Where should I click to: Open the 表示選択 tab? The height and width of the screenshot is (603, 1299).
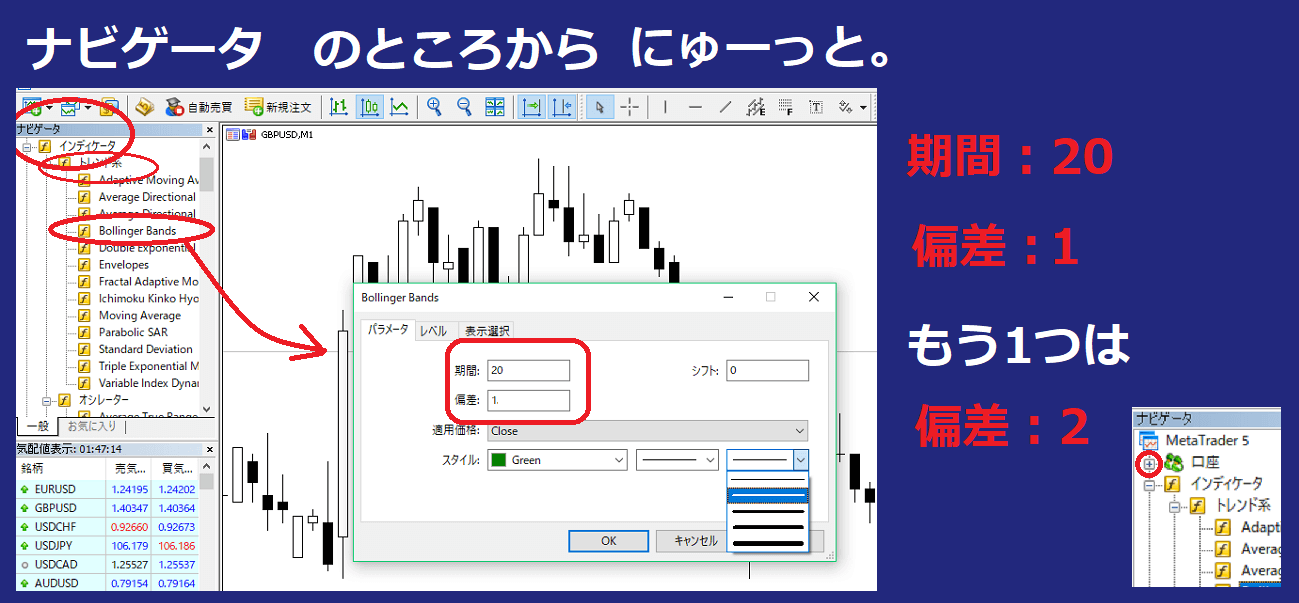(x=486, y=331)
